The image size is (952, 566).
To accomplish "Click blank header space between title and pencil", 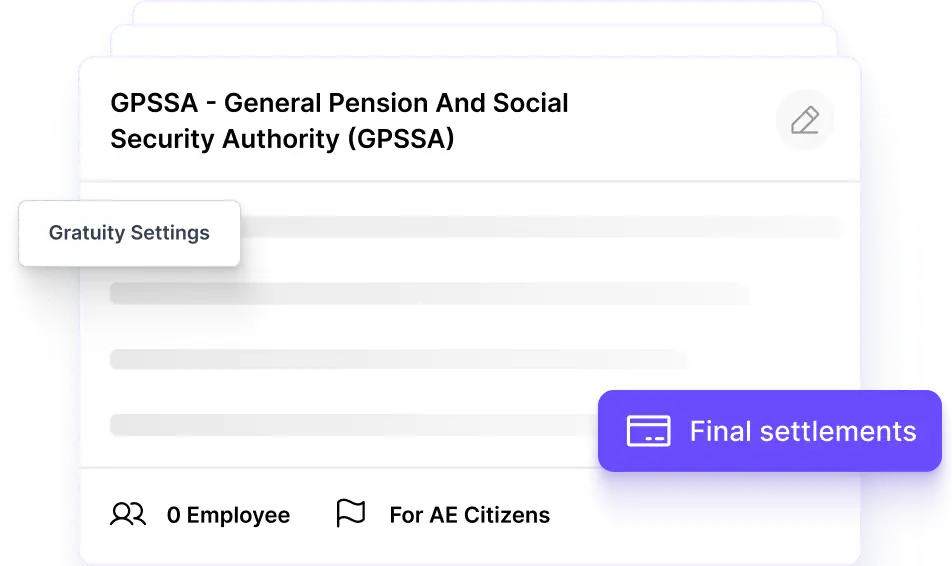I will tap(672, 120).
